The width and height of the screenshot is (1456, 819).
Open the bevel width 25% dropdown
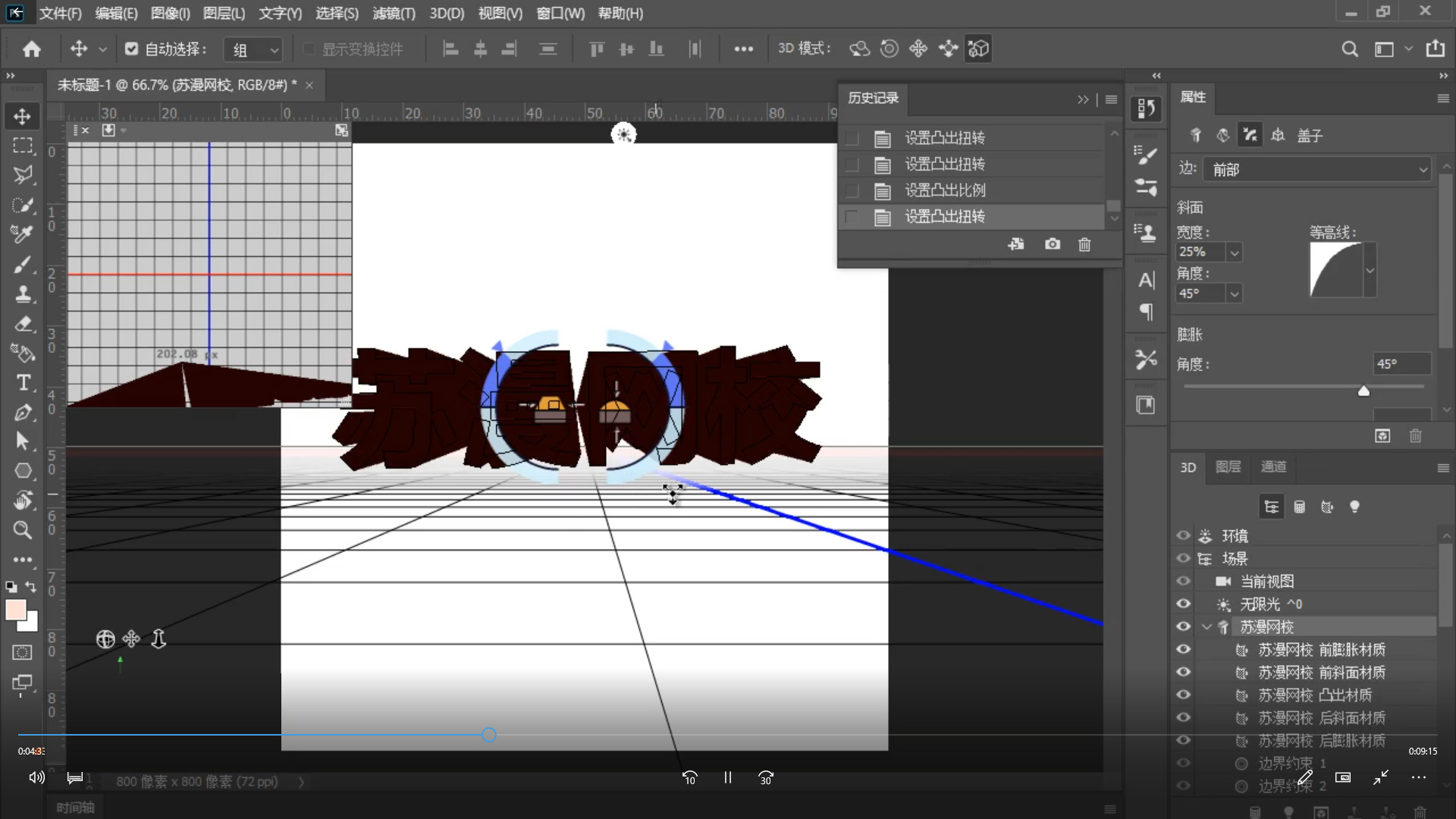1235,253
